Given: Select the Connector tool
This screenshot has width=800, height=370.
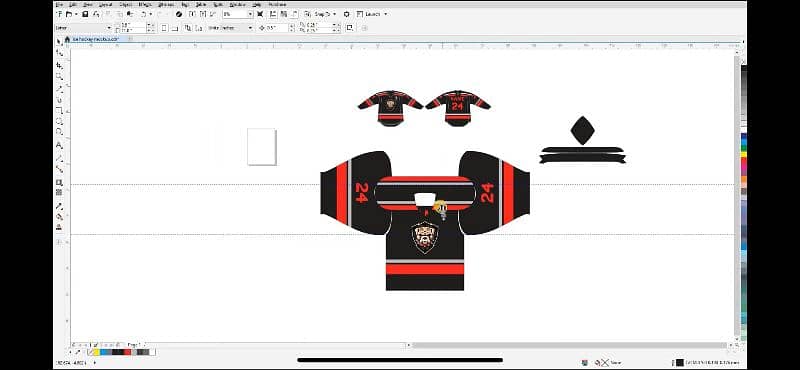Looking at the screenshot, I should (59, 169).
